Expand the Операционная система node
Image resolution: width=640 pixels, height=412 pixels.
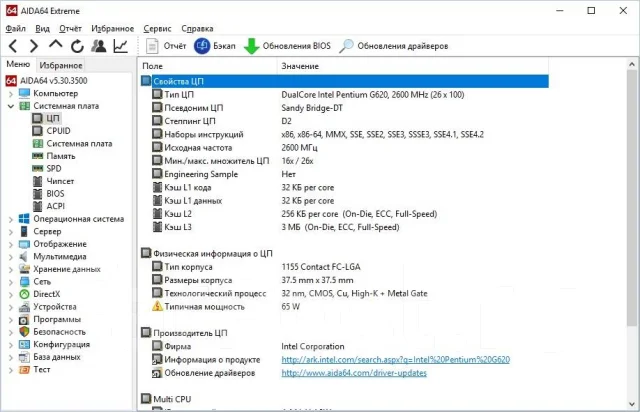[11, 220]
